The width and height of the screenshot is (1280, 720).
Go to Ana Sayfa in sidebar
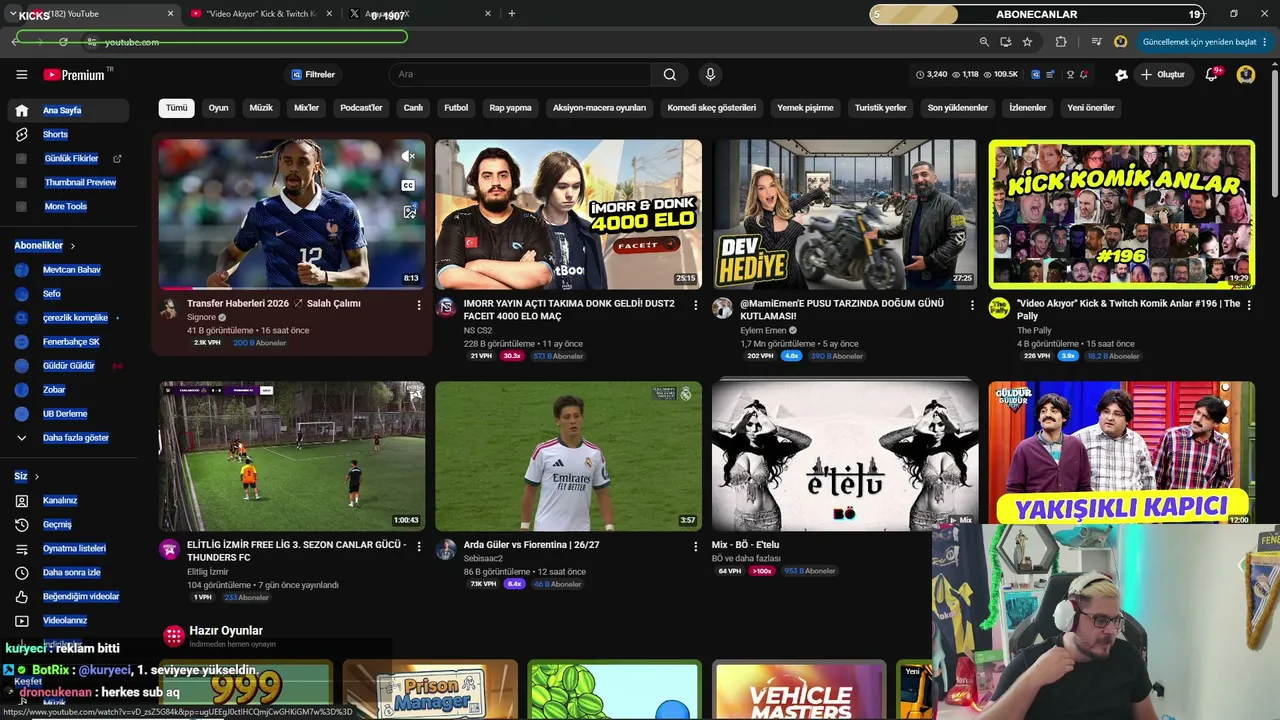(69, 110)
